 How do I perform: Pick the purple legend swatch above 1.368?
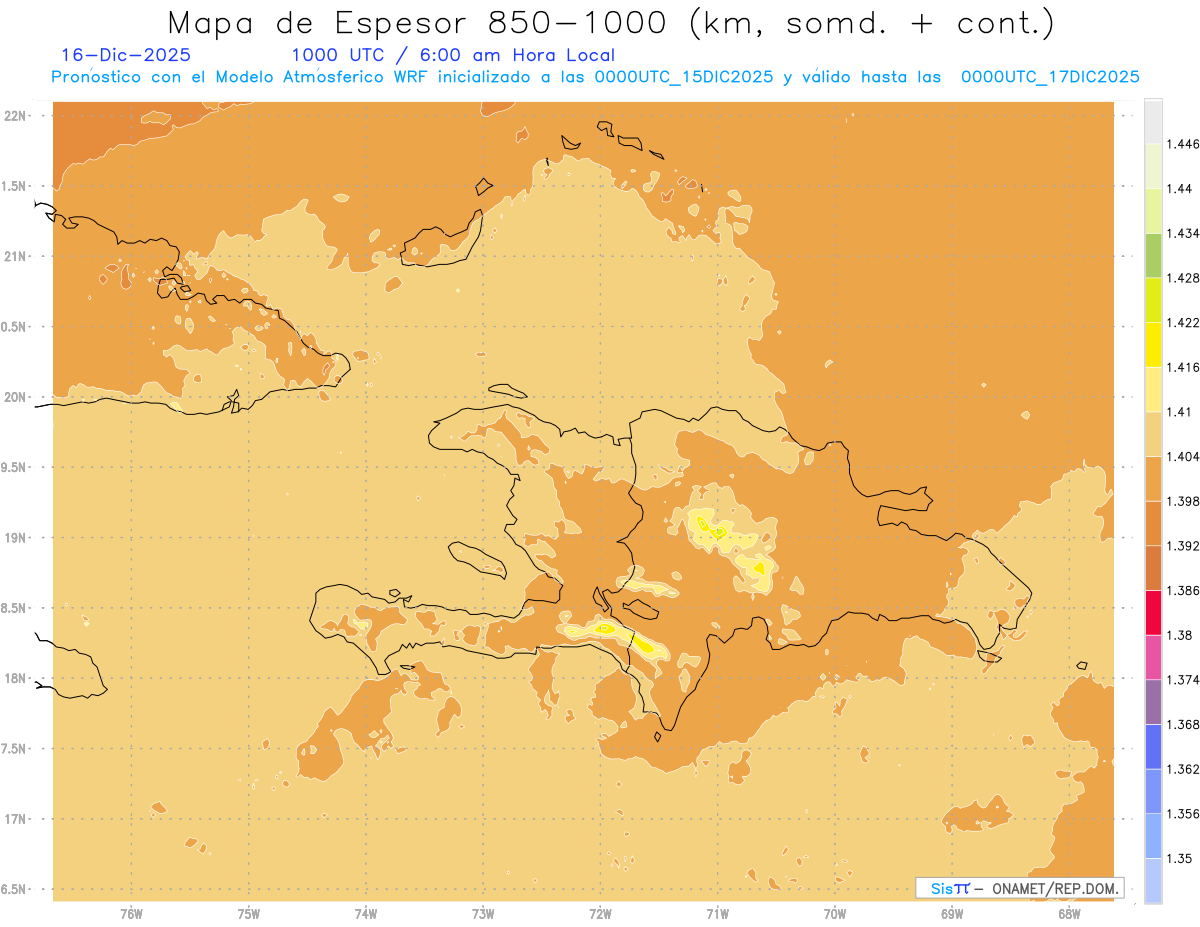pyautogui.click(x=1153, y=701)
